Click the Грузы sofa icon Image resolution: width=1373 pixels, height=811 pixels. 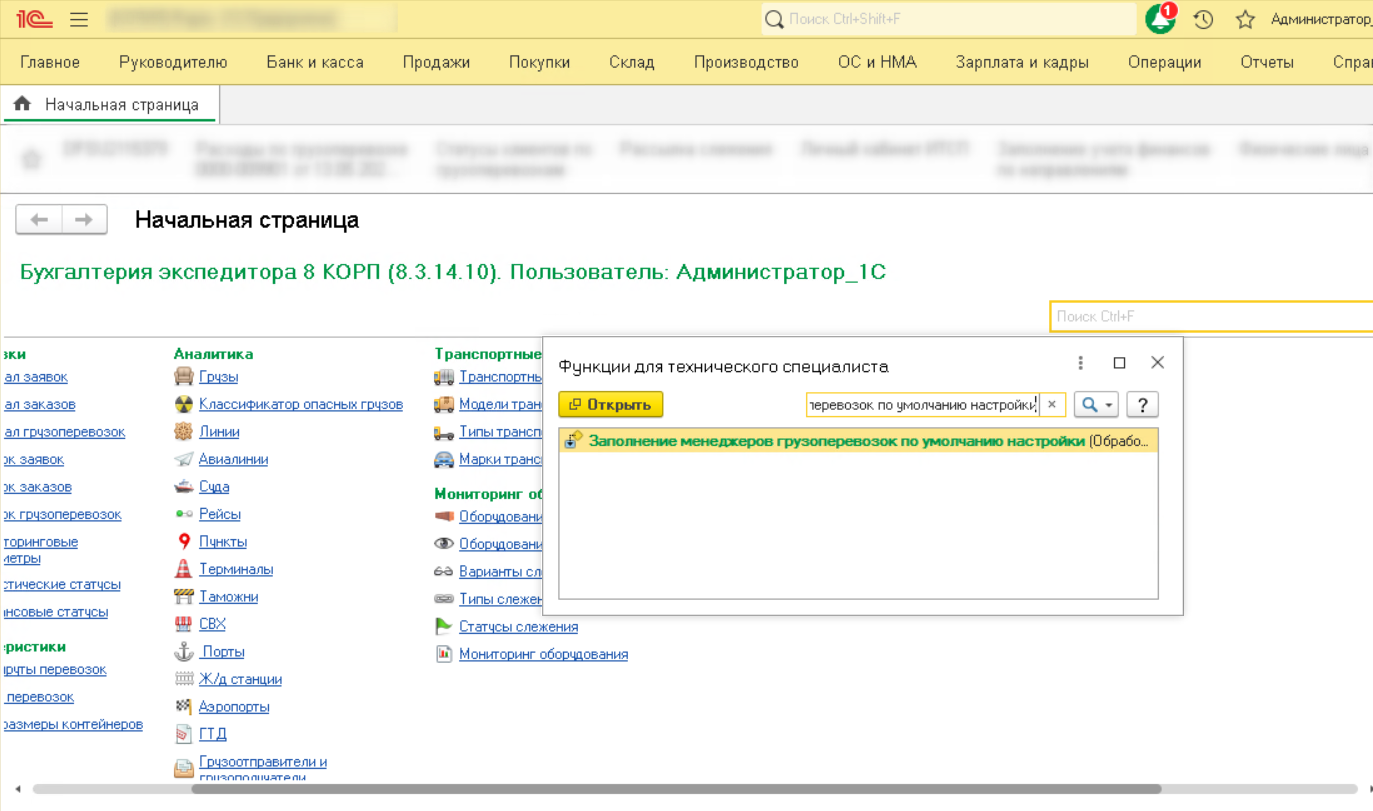[184, 377]
